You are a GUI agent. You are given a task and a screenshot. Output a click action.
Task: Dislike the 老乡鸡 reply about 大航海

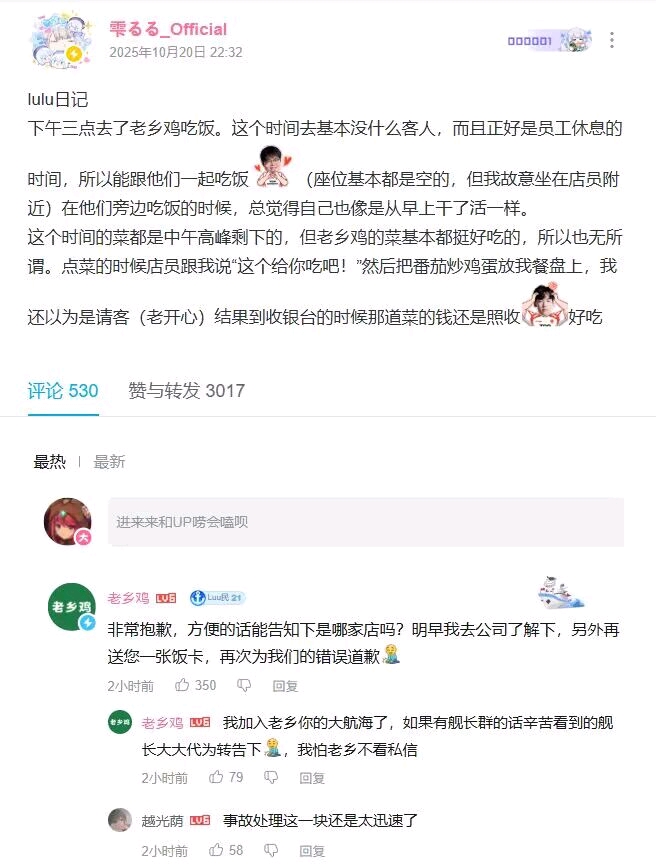271,777
